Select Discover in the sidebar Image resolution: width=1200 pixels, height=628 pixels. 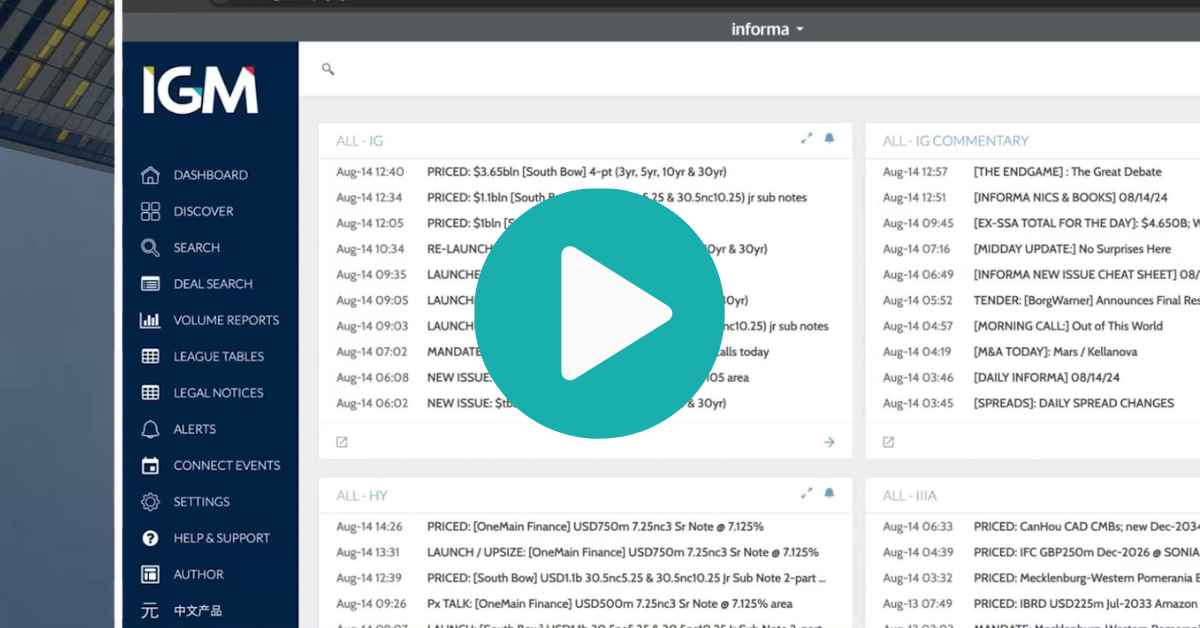[x=203, y=211]
